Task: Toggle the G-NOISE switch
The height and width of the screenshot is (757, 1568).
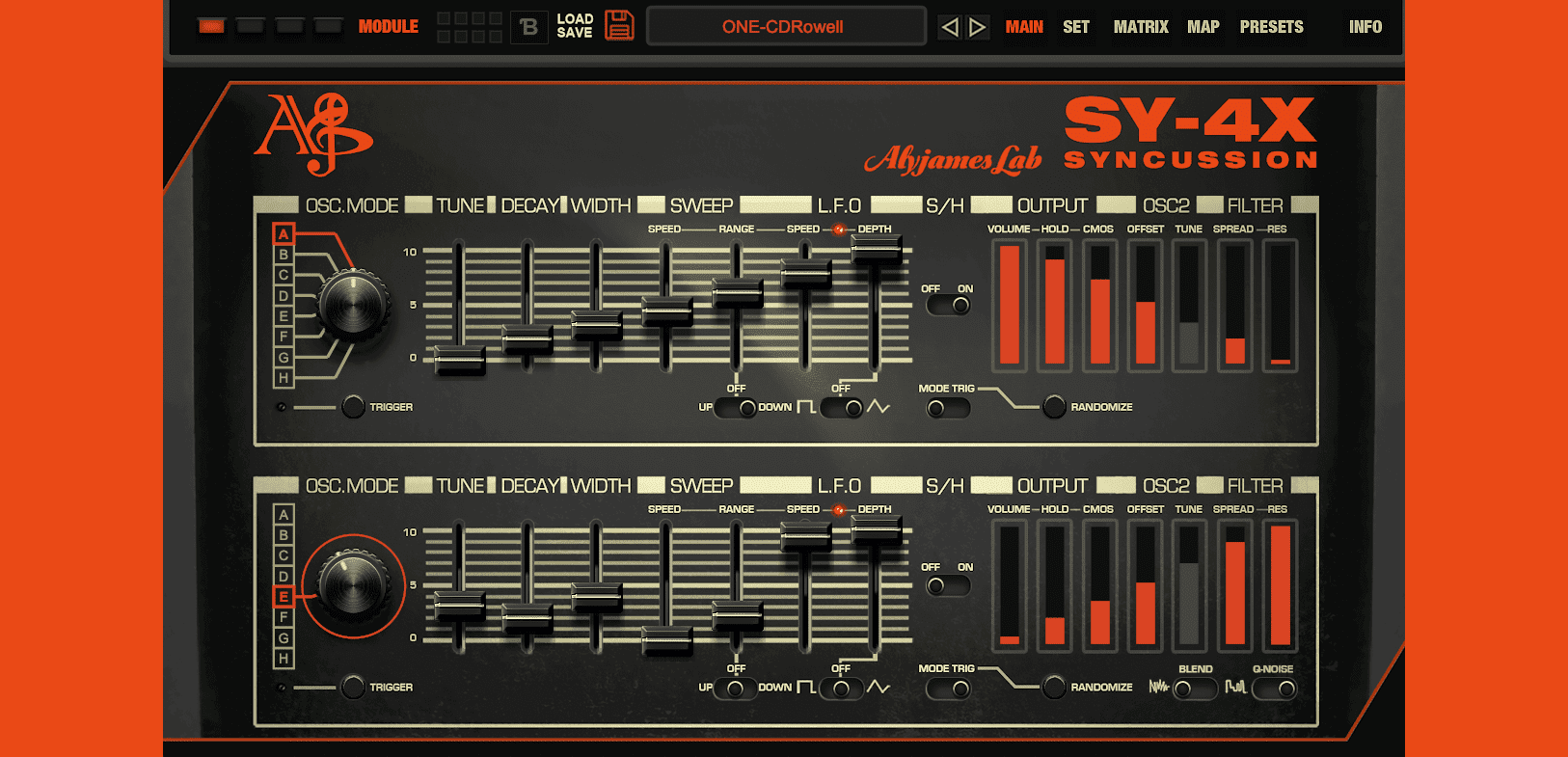Action: (1275, 689)
